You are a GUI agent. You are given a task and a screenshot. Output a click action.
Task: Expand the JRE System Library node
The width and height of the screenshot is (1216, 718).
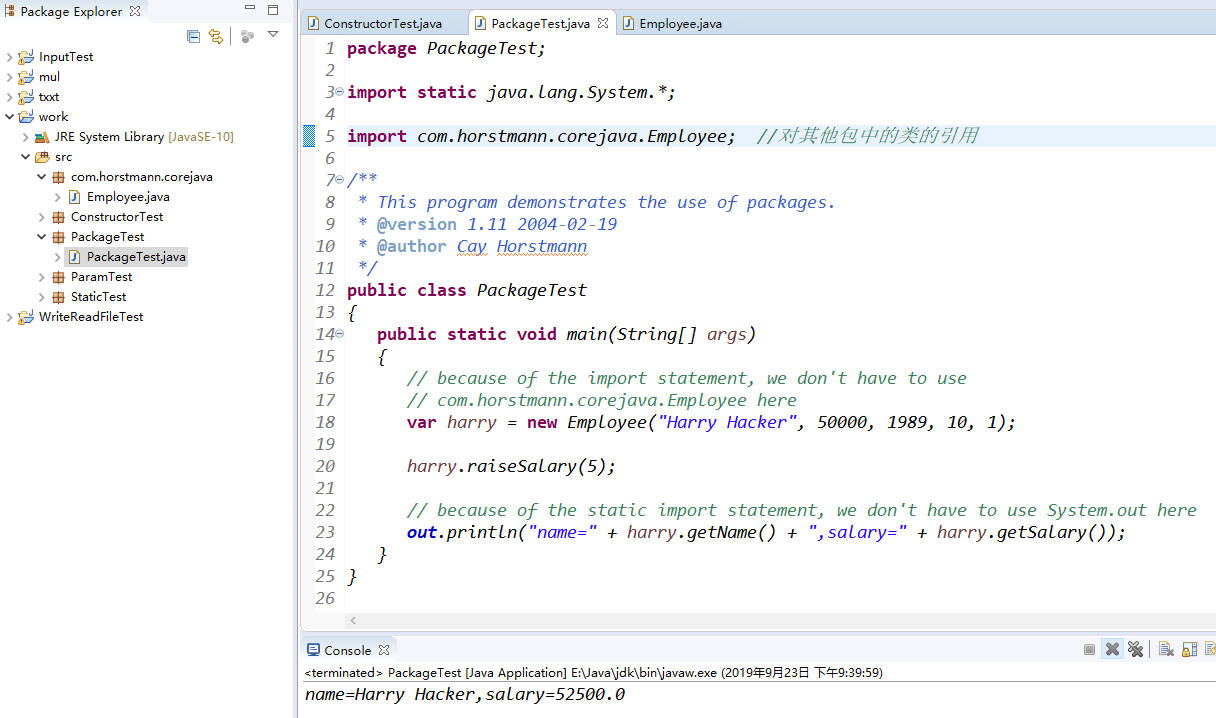26,137
